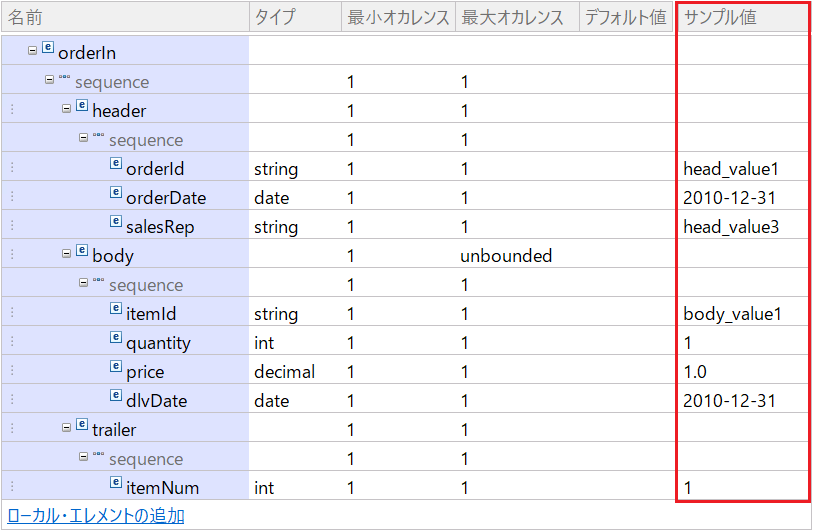This screenshot has height=531, width=813.
Task: Select the itemNum tree row name
Action: (x=162, y=488)
